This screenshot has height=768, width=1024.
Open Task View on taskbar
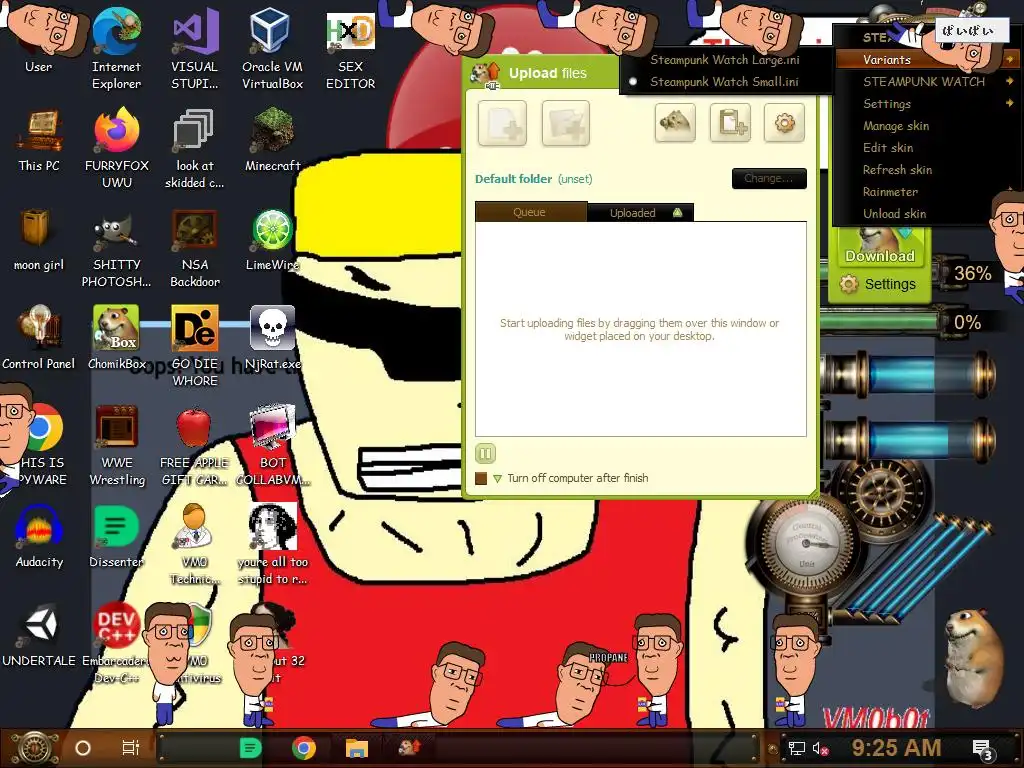[x=131, y=748]
